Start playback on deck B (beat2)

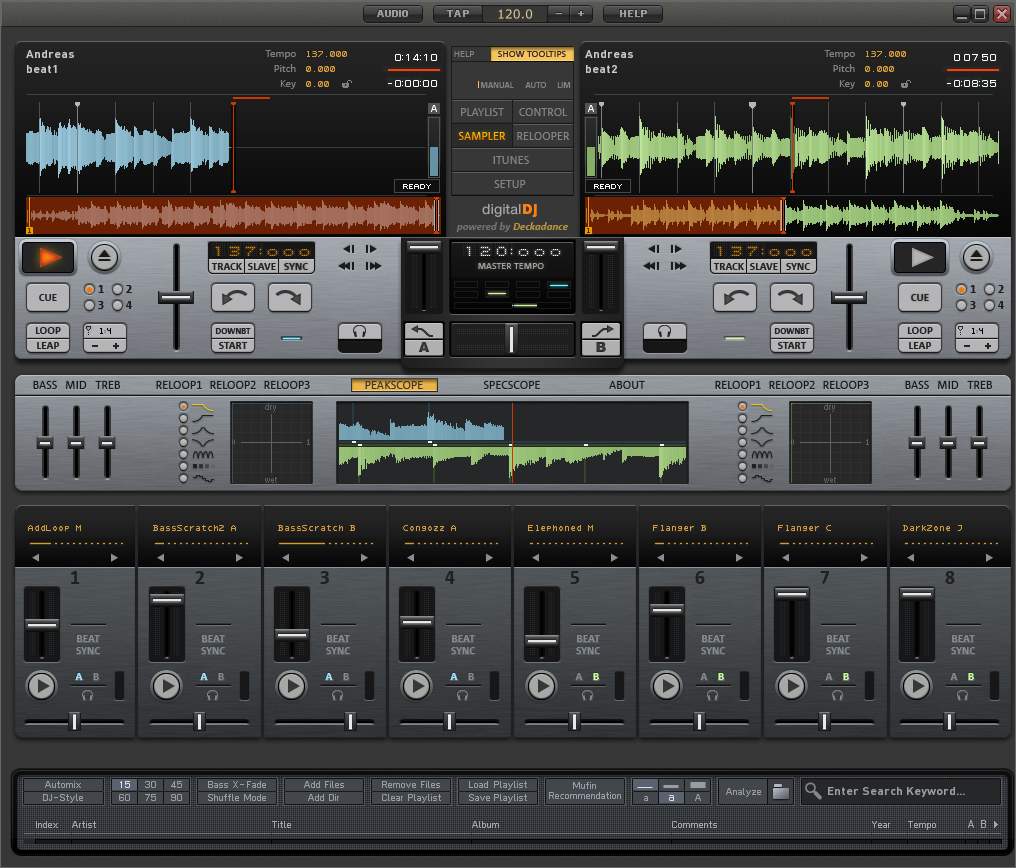(920, 257)
